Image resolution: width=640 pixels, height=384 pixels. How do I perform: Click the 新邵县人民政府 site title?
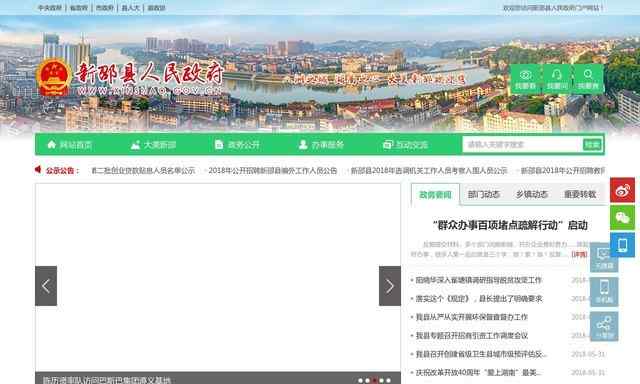coord(149,74)
